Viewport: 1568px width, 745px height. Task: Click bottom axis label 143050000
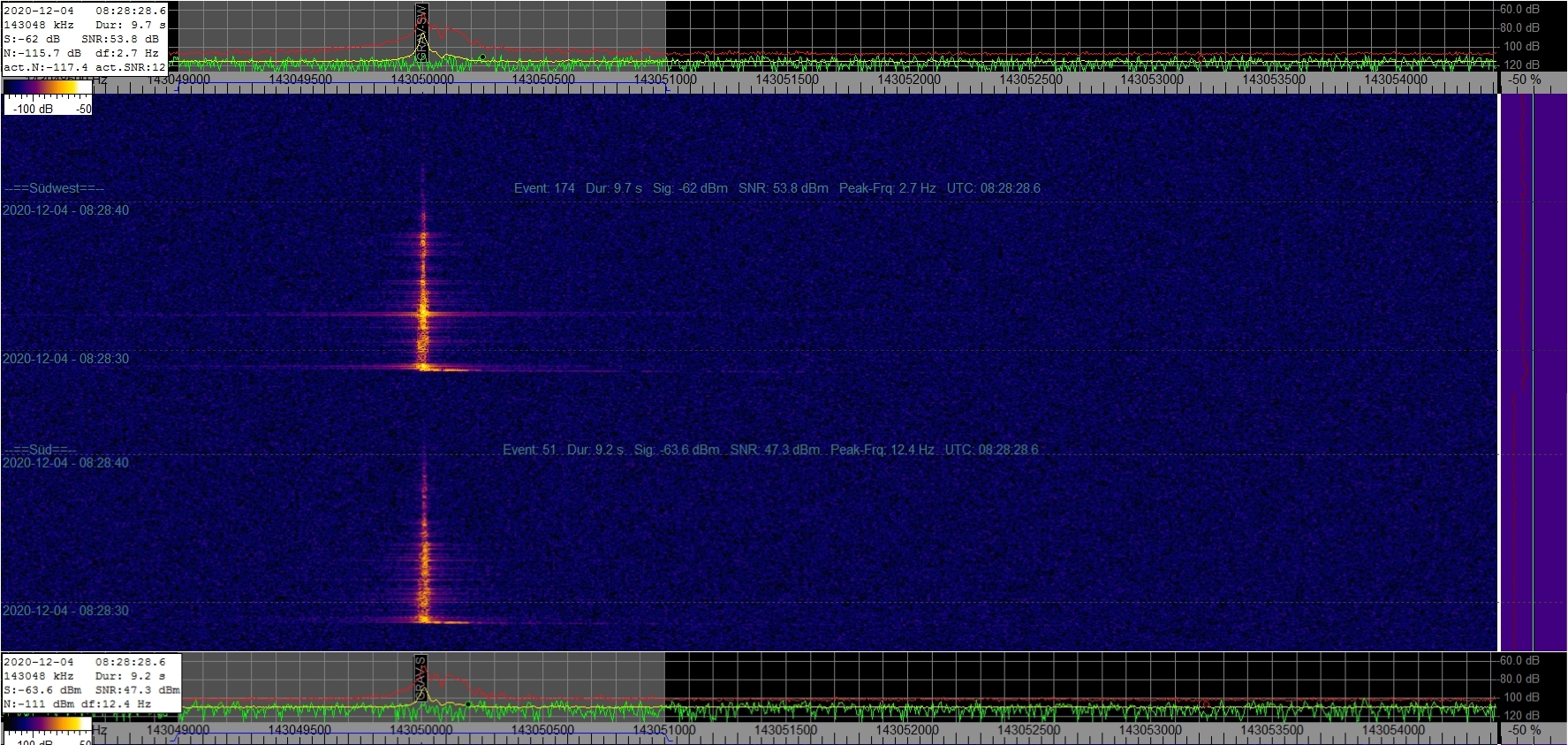coord(421,730)
